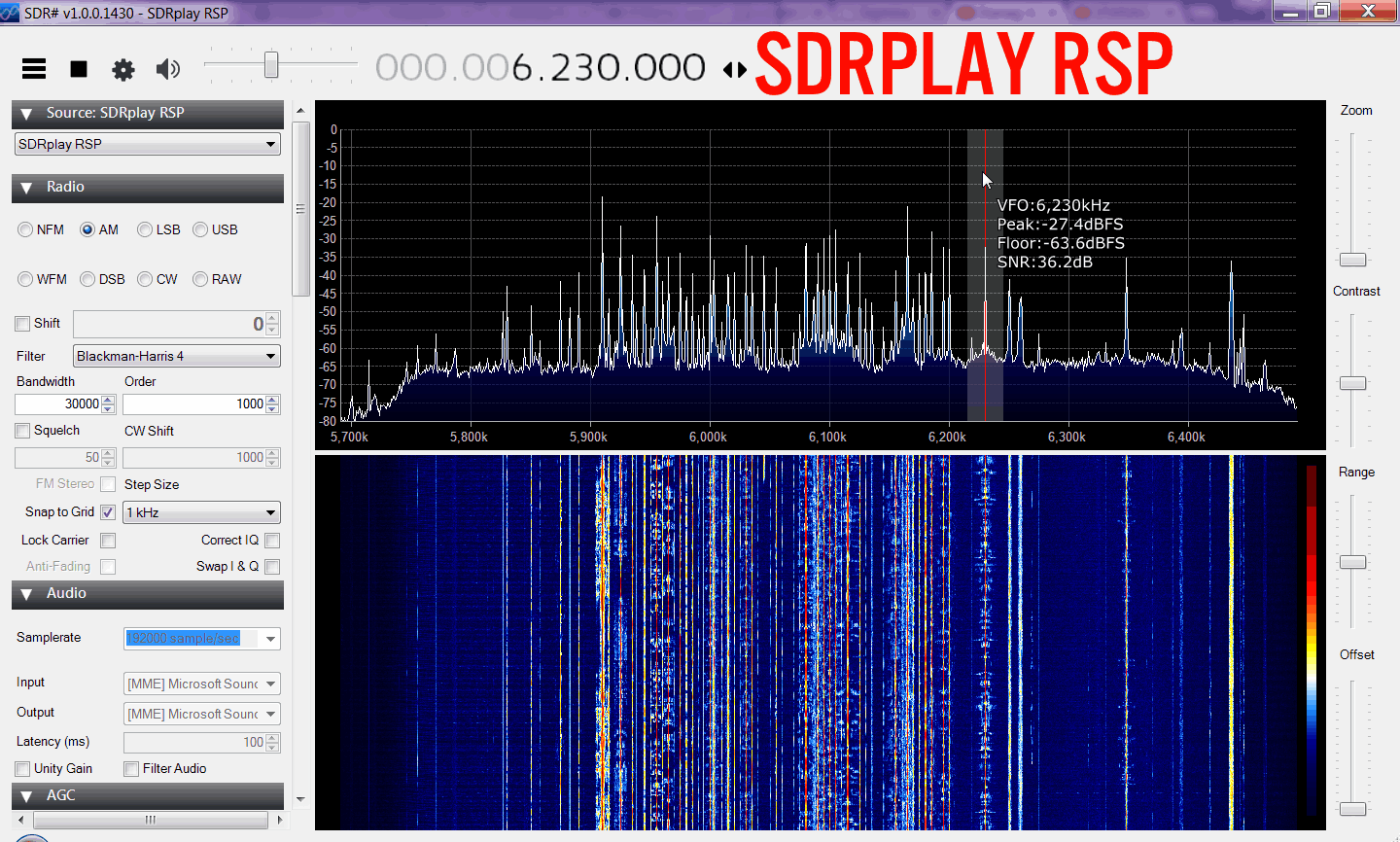Collapse the Radio panel triangle
The image size is (1400, 842).
point(27,188)
